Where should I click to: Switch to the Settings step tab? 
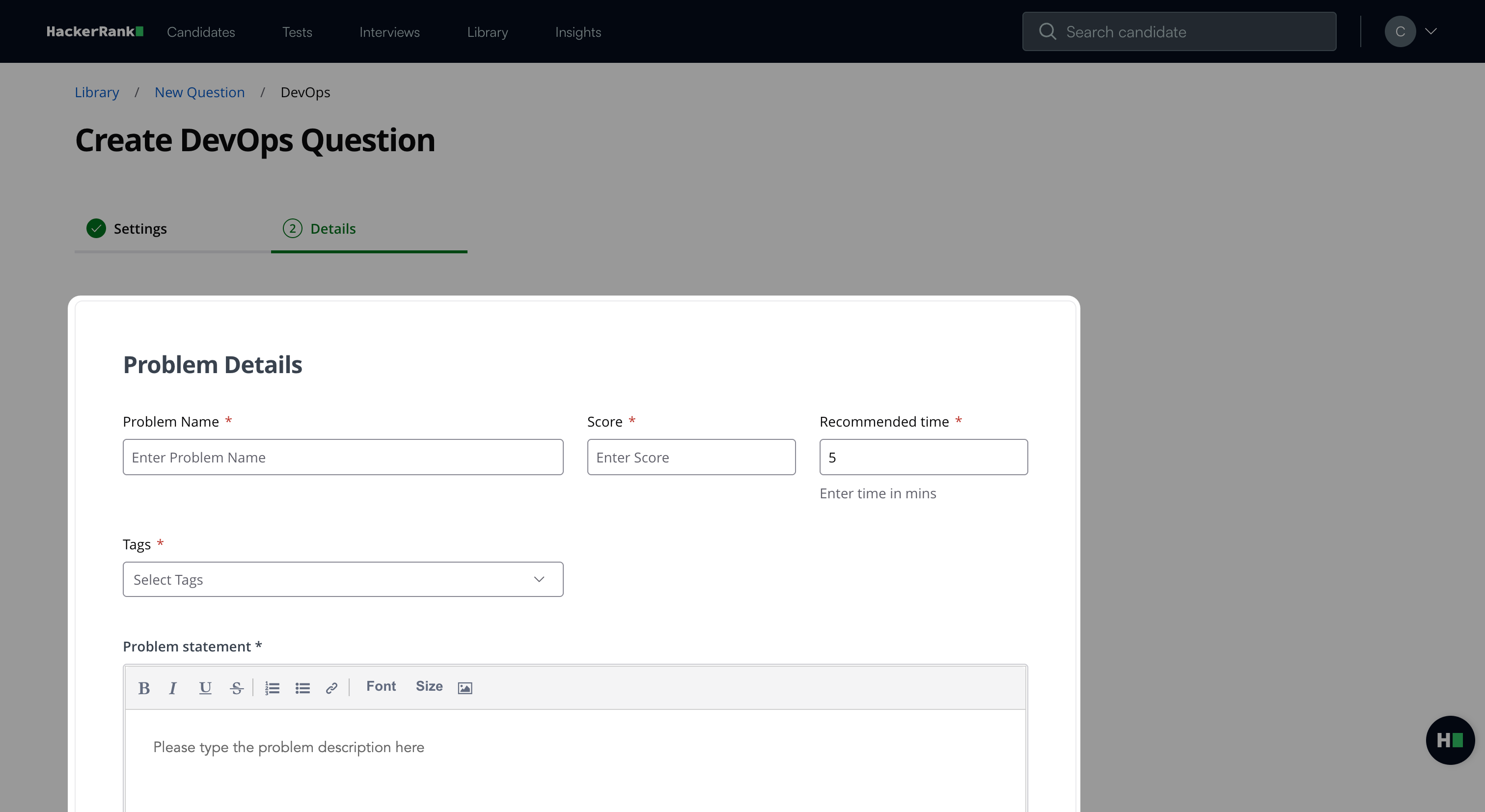click(x=139, y=229)
